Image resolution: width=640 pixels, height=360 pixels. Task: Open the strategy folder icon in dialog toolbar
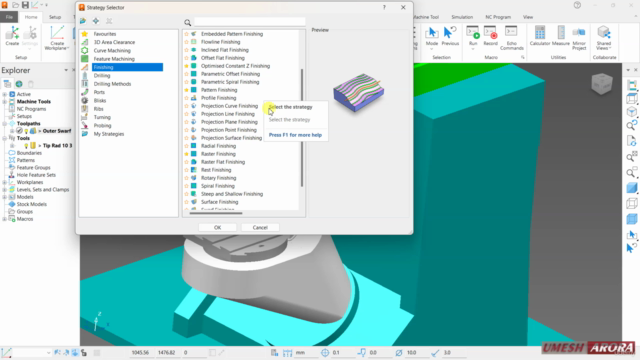(x=83, y=21)
